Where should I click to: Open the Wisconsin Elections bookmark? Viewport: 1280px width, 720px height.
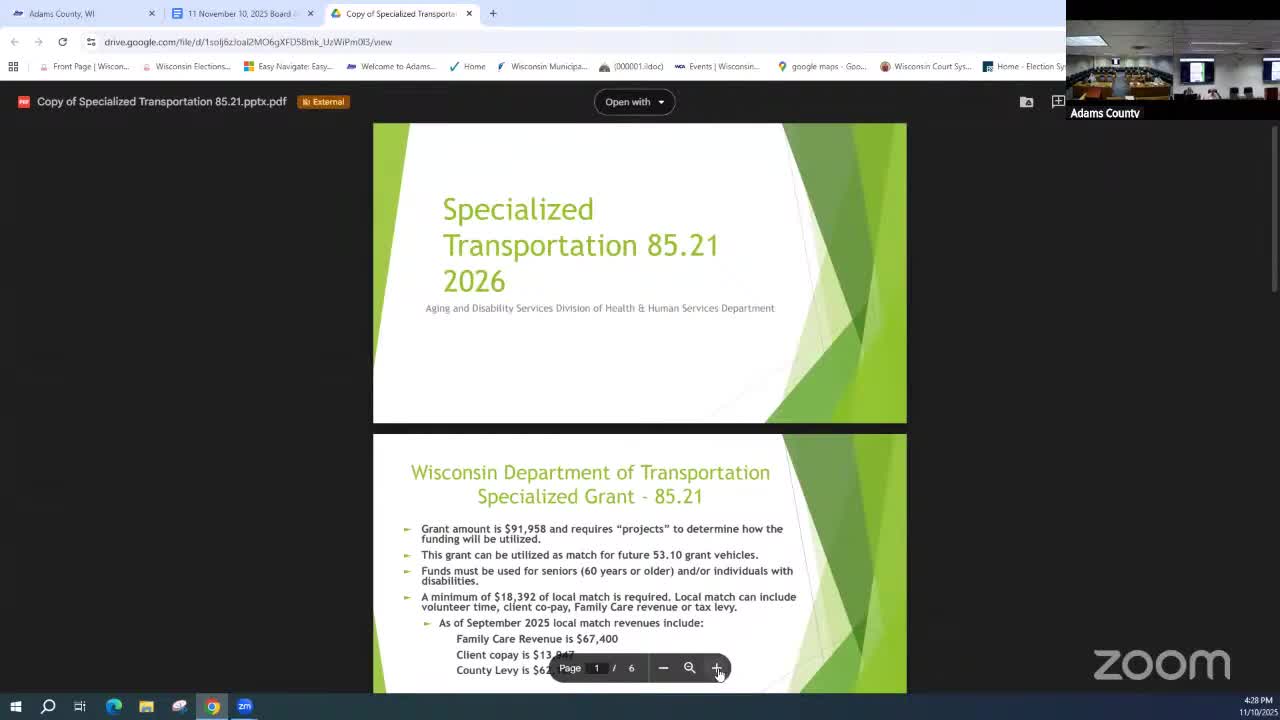click(x=186, y=67)
